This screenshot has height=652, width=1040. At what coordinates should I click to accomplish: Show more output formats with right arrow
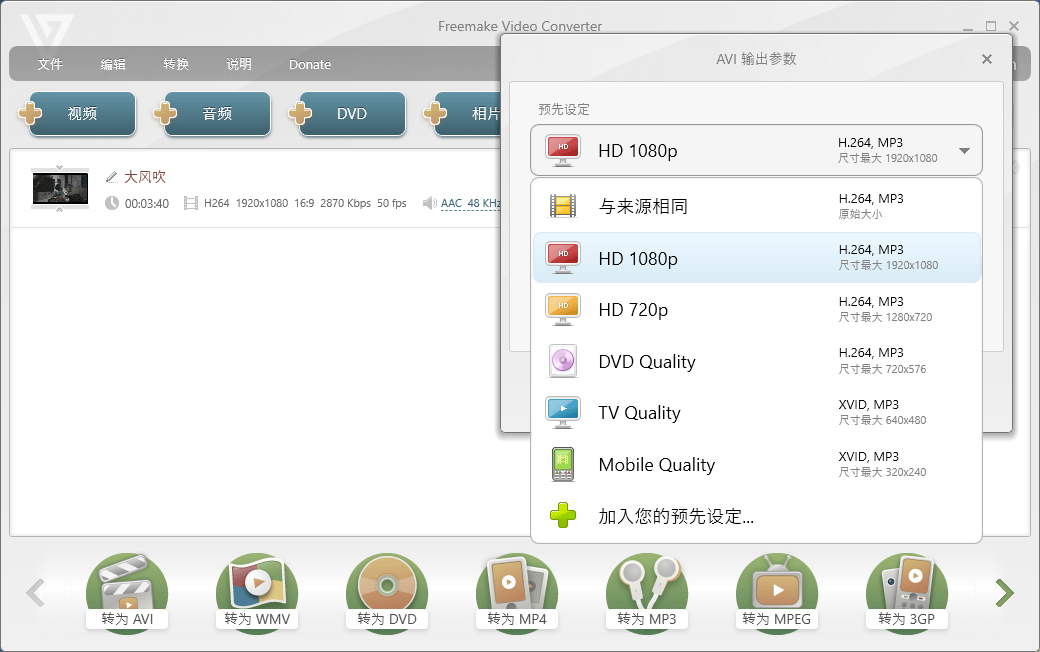(1005, 593)
